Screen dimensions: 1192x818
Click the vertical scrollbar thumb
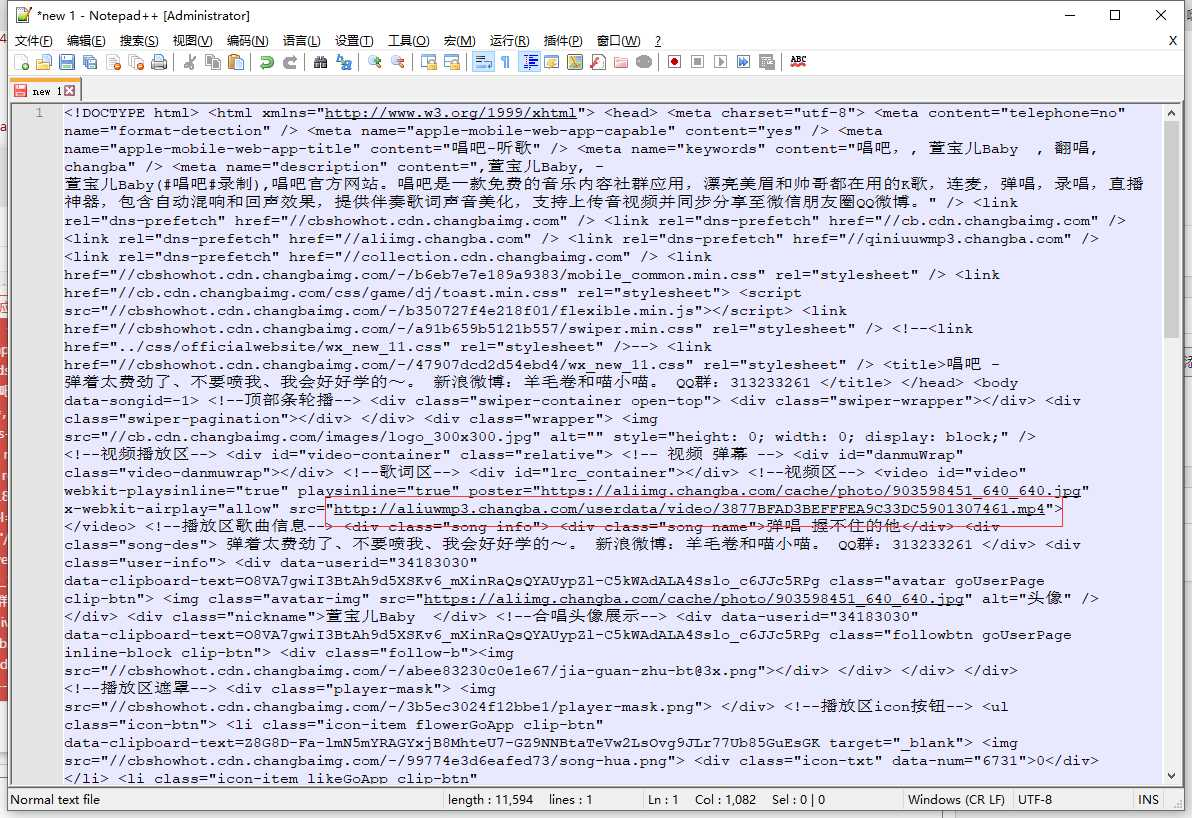pyautogui.click(x=1171, y=230)
